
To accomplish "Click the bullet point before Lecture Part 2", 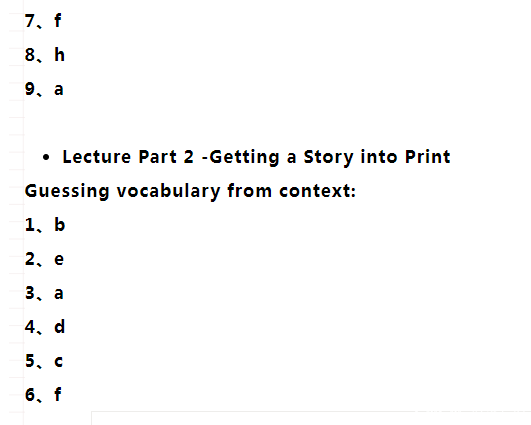I will (46, 157).
